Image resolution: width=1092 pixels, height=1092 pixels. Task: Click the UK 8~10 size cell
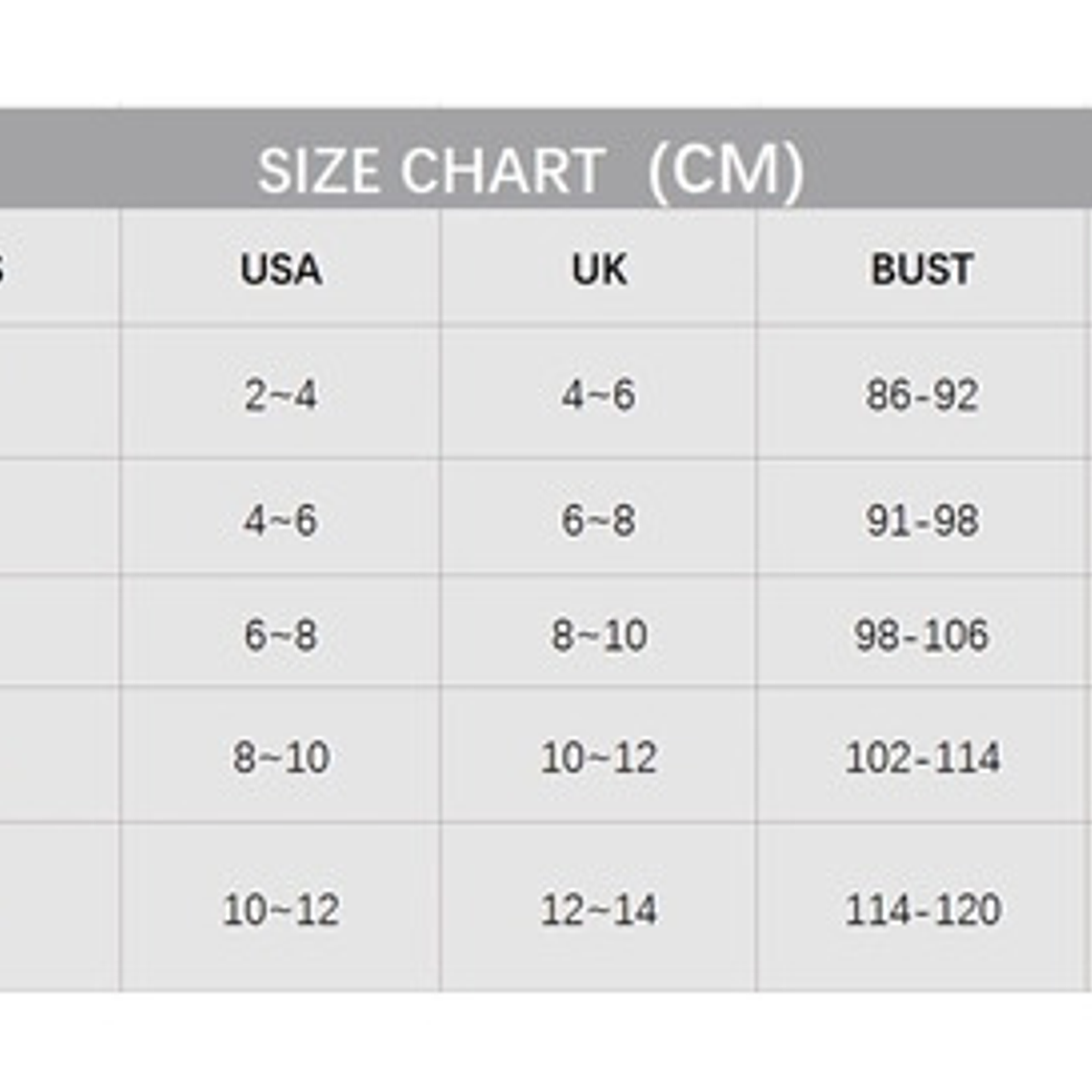click(x=599, y=635)
